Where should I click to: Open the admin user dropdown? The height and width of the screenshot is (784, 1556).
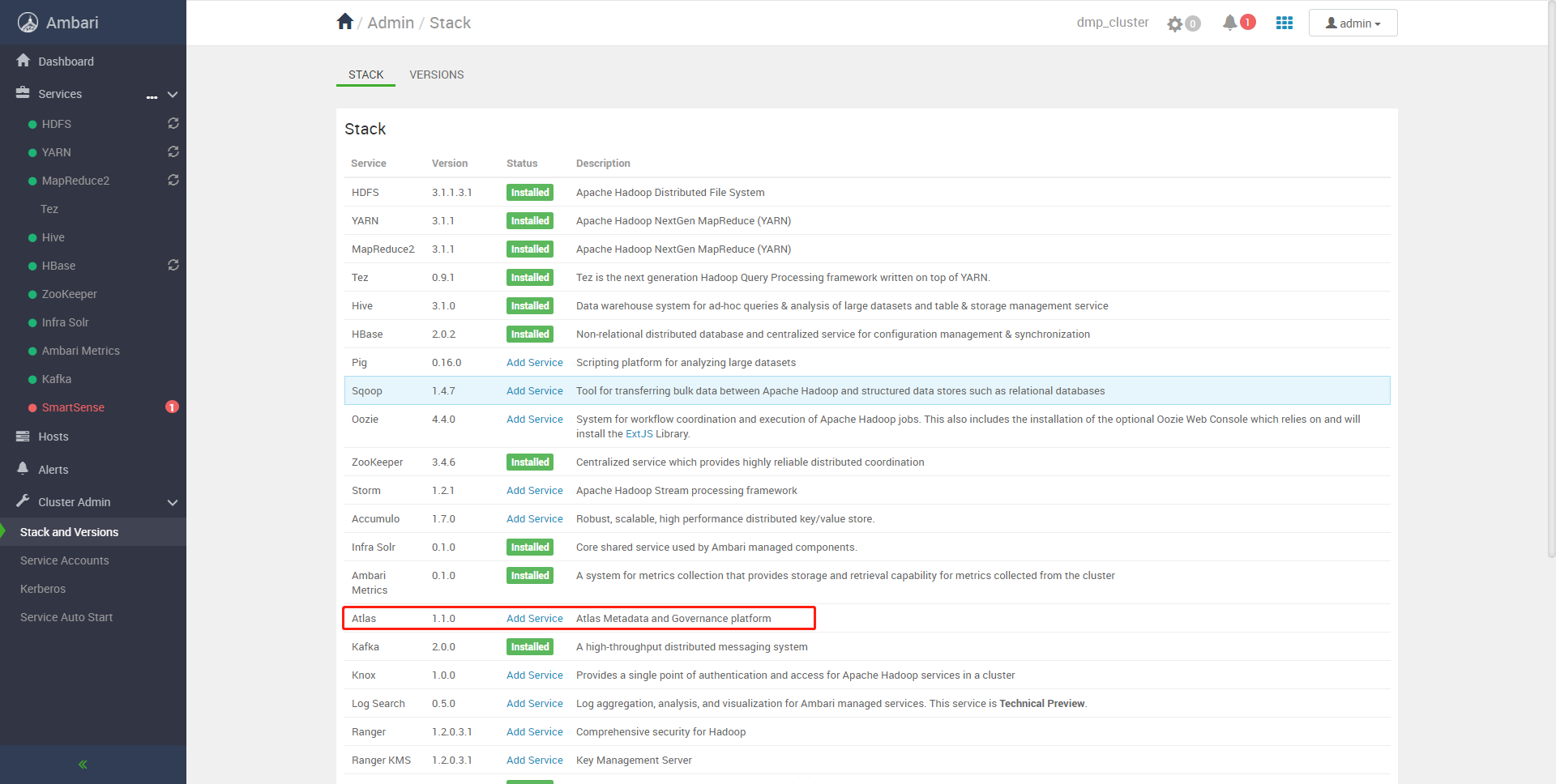coord(1353,23)
